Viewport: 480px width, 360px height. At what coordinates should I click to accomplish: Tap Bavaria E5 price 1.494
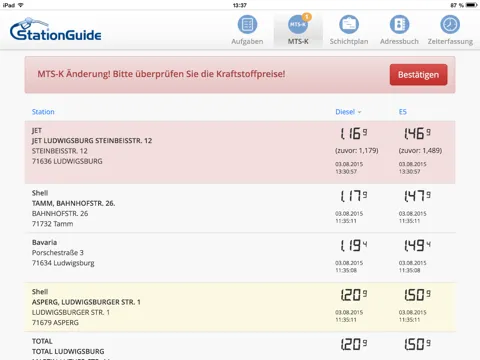pyautogui.click(x=417, y=245)
